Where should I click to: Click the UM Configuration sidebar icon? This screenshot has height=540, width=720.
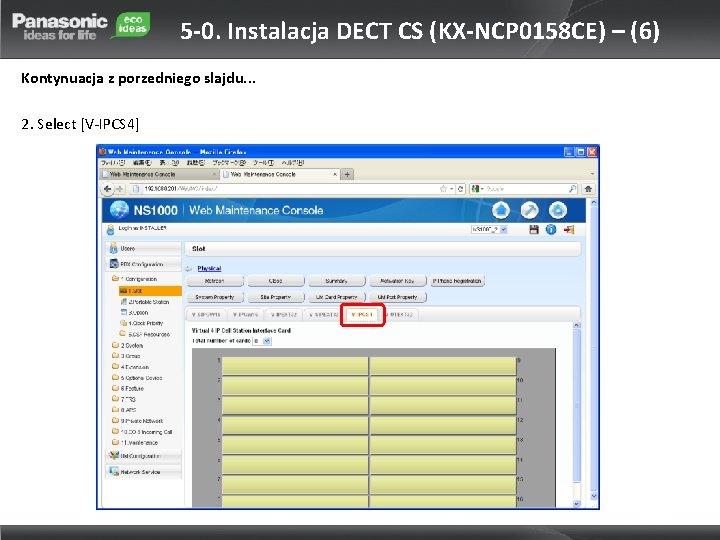tap(114, 456)
